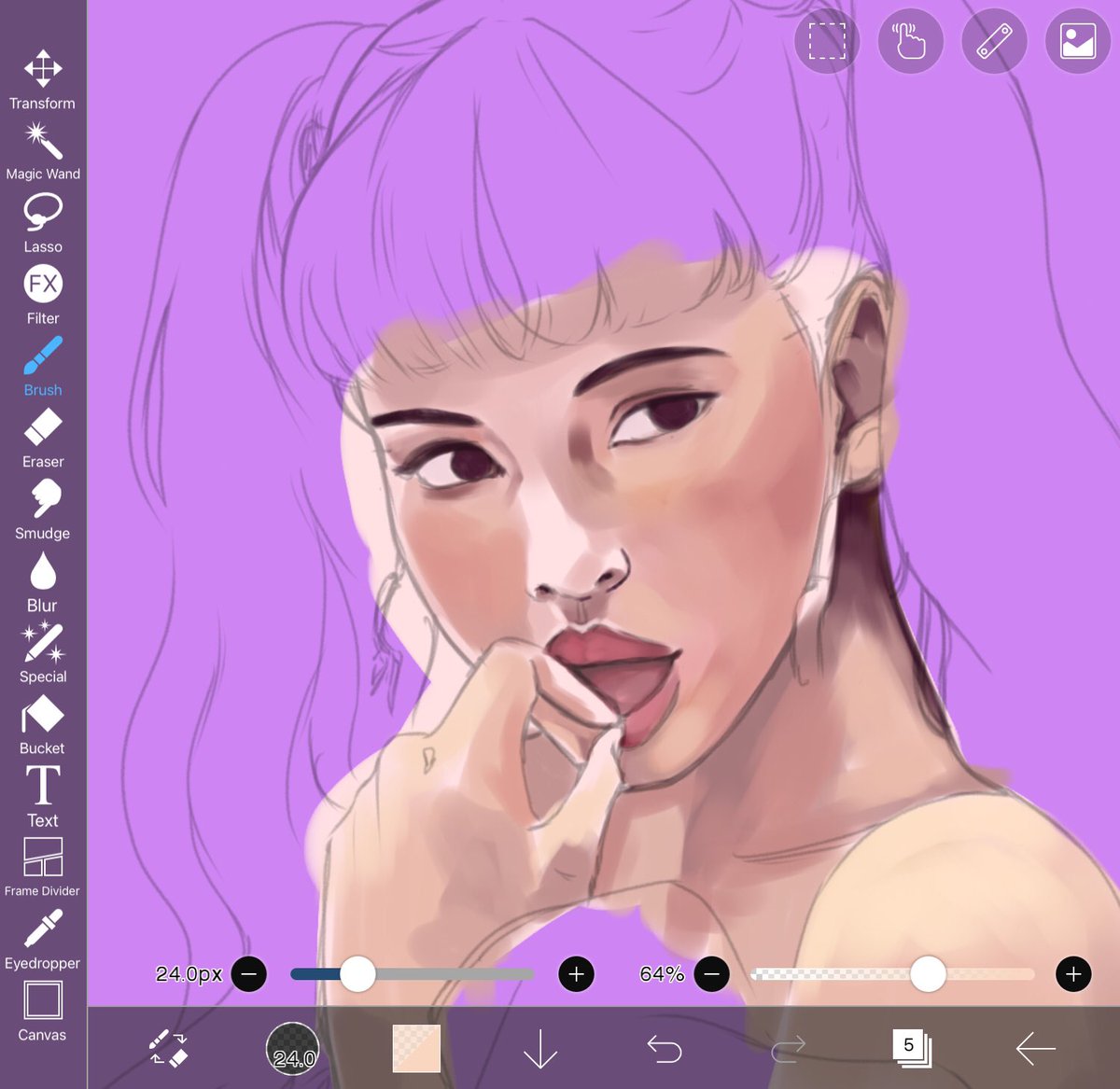
Task: Open the selection area menu
Action: [827, 42]
